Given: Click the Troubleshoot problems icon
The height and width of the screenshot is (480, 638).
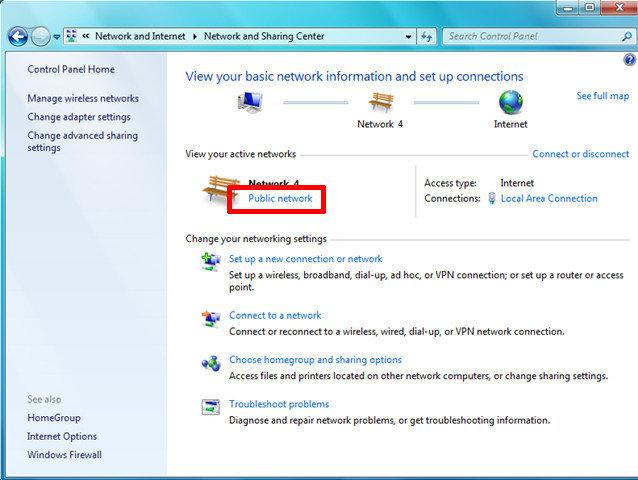Looking at the screenshot, I should [x=211, y=407].
